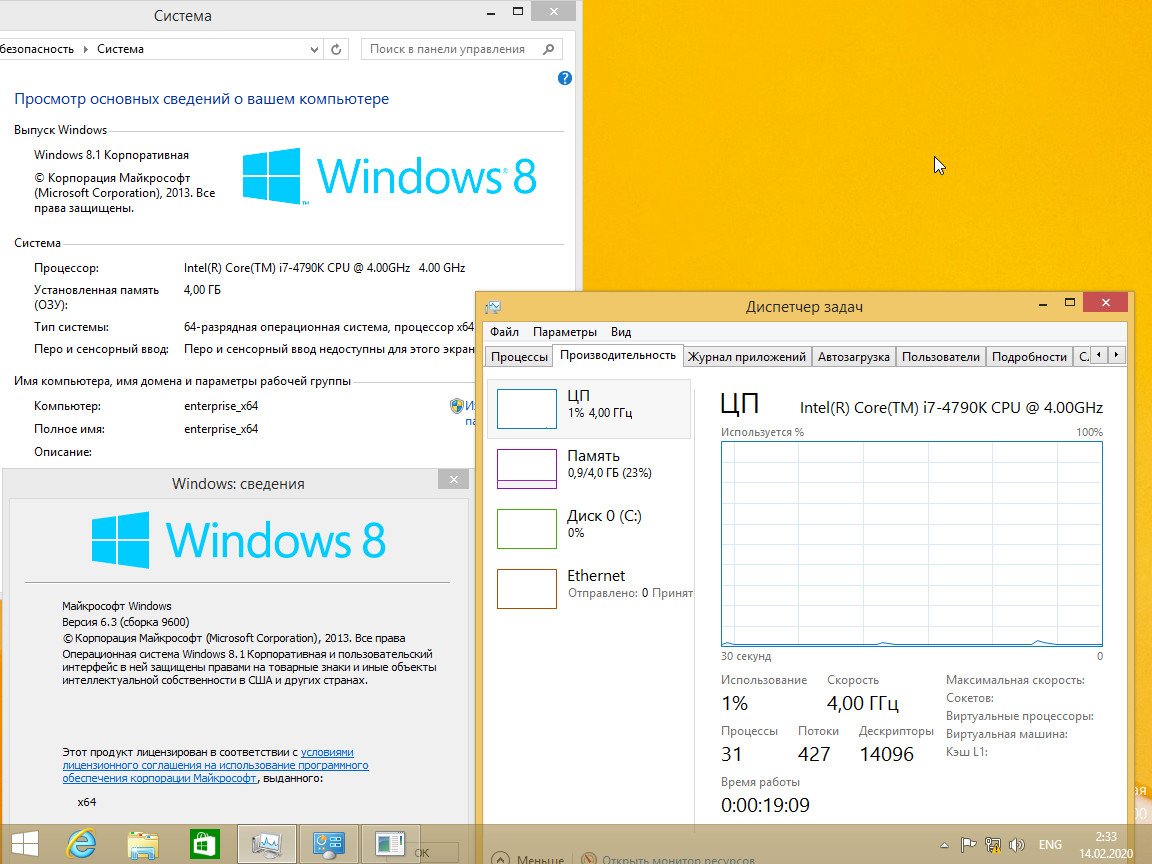Expand the address bar history dropdown
The image size is (1152, 864).
[313, 49]
